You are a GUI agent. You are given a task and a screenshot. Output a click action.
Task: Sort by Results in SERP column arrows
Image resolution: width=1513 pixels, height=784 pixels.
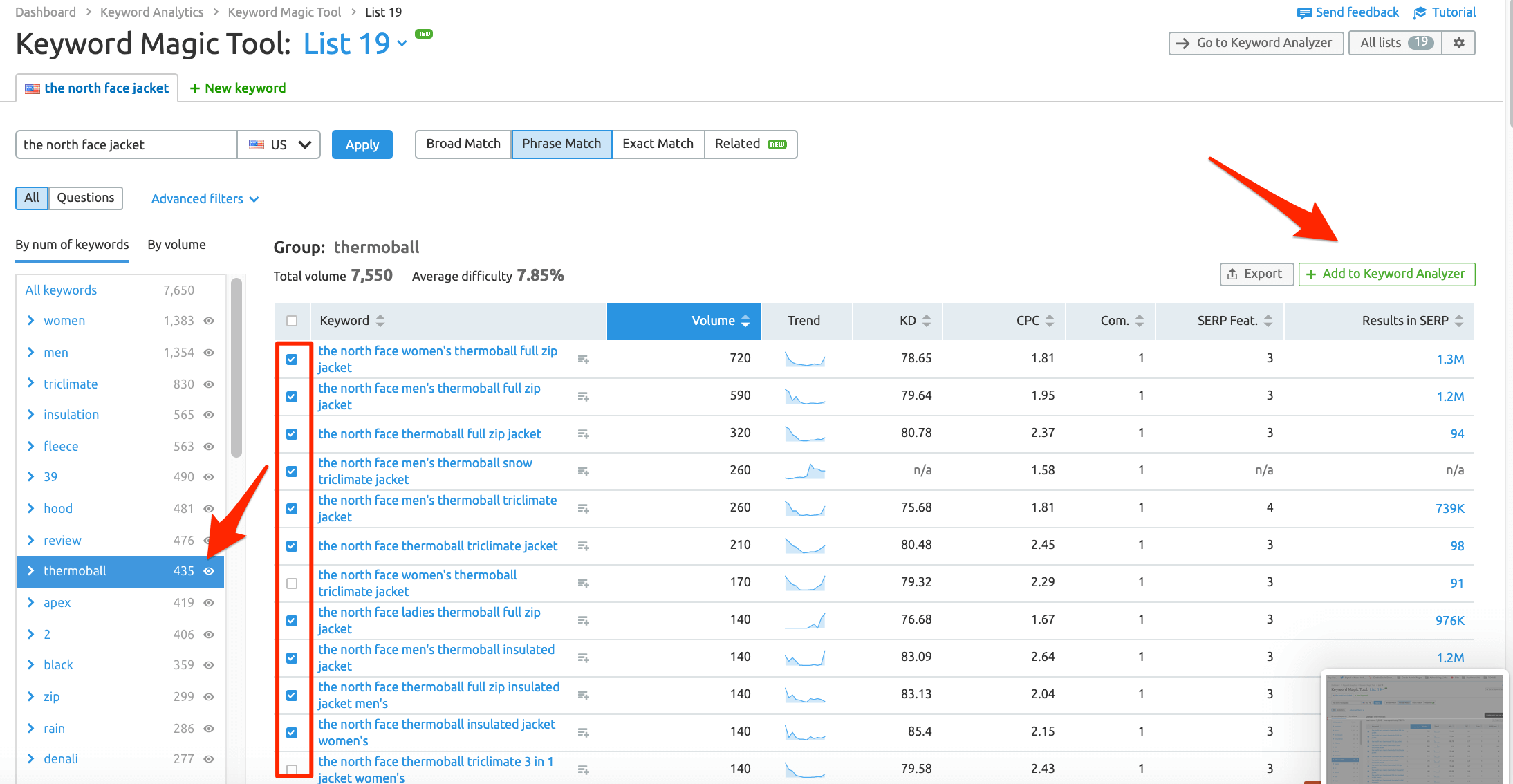pos(1459,321)
